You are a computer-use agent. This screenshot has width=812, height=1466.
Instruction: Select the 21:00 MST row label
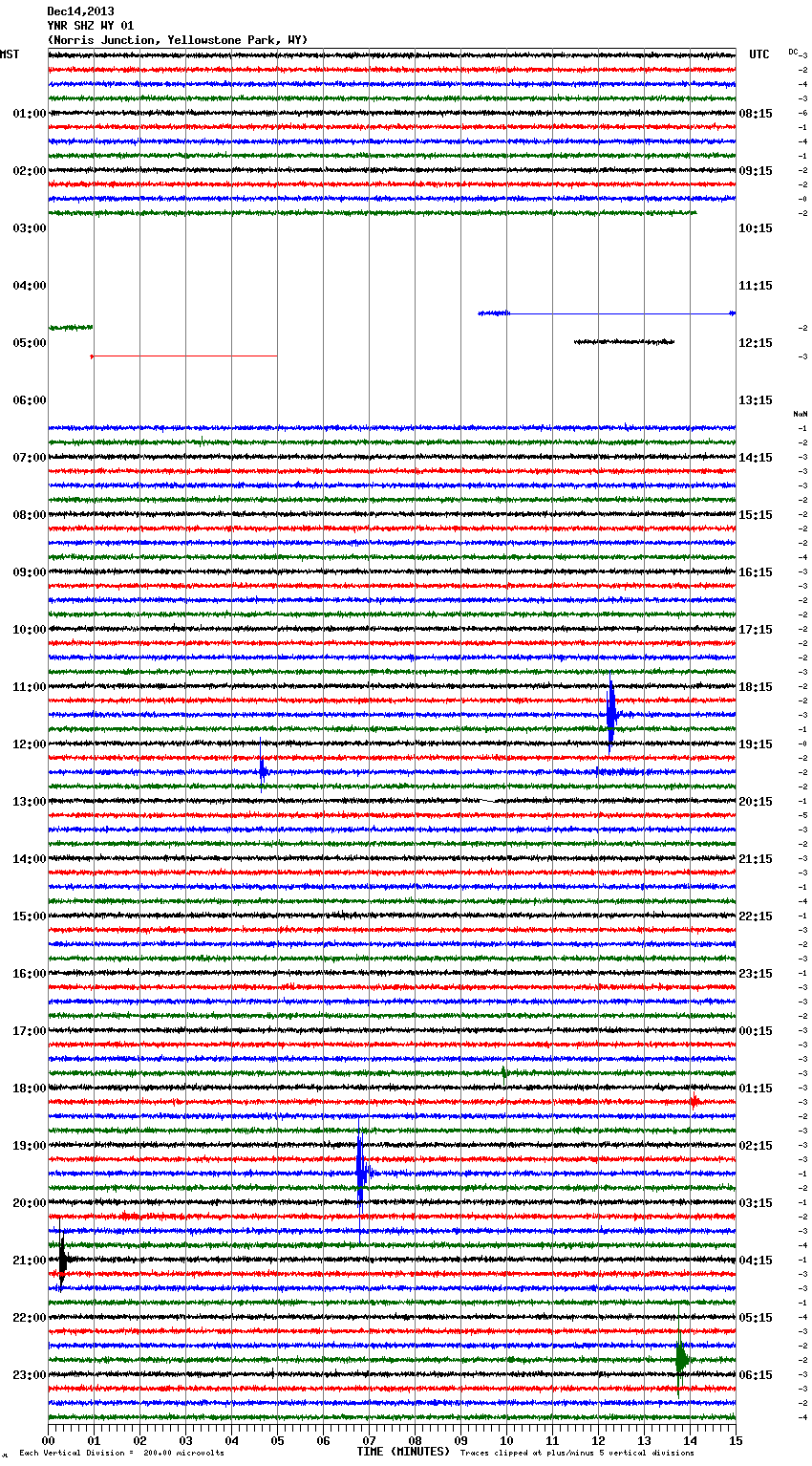(29, 1261)
